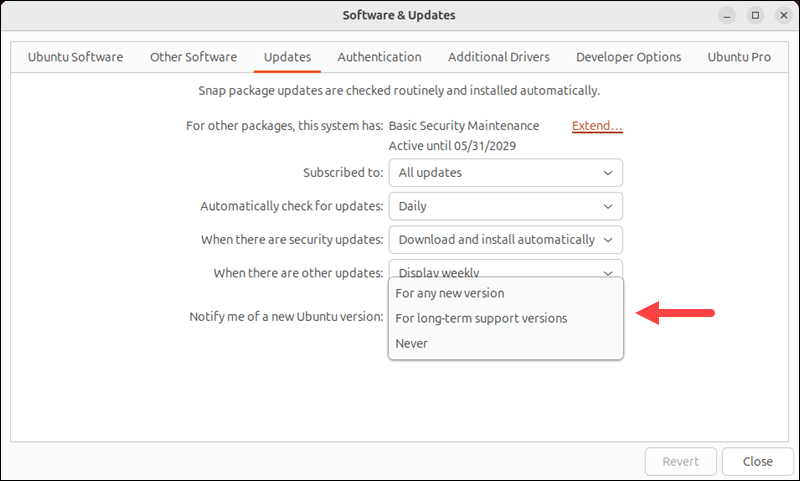Click the Active until 05/31/2029 text
Image resolution: width=800 pixels, height=481 pixels.
452,146
